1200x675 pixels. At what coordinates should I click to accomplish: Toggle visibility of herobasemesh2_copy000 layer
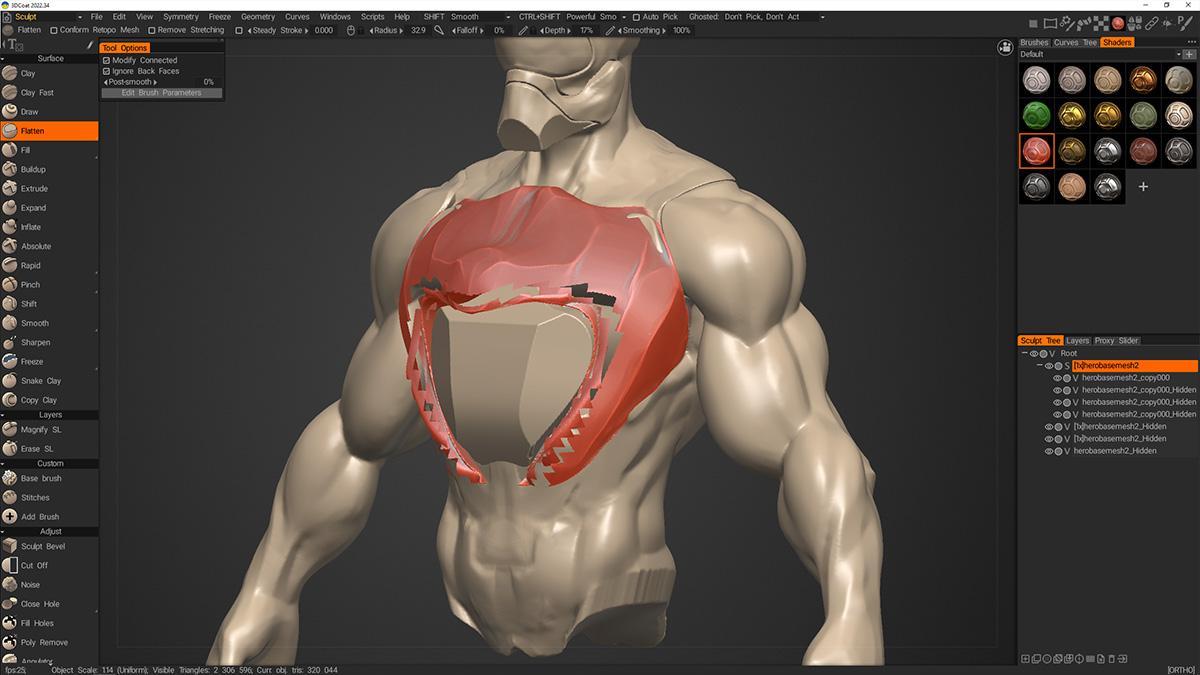(1057, 378)
